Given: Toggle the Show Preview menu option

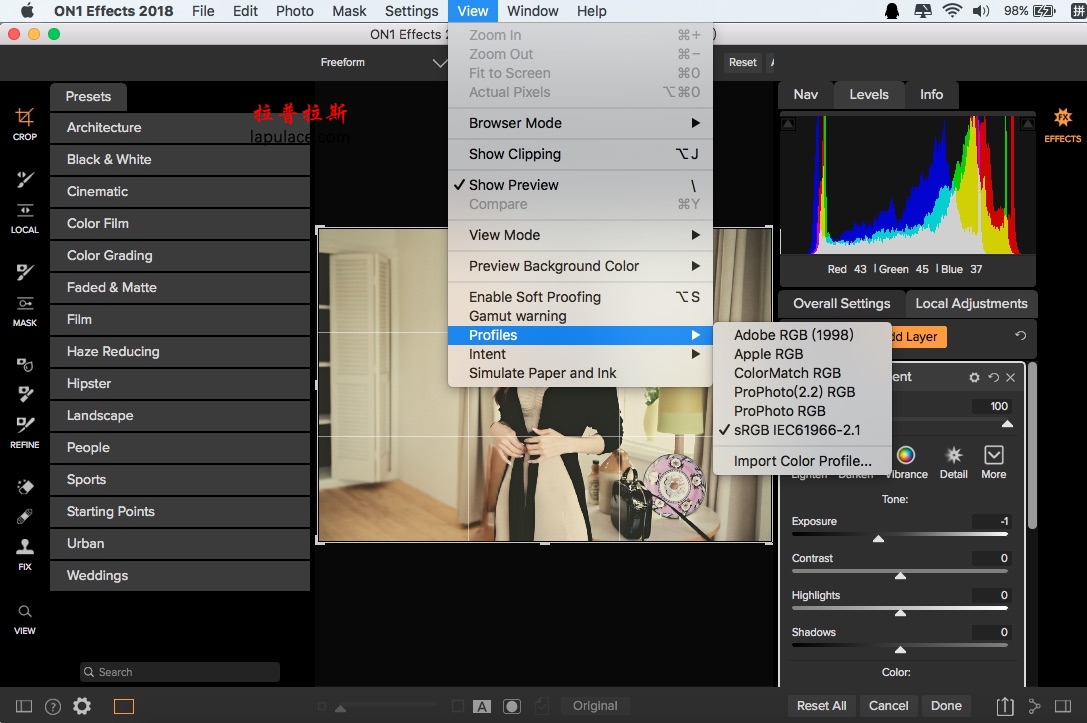Looking at the screenshot, I should 580,185.
